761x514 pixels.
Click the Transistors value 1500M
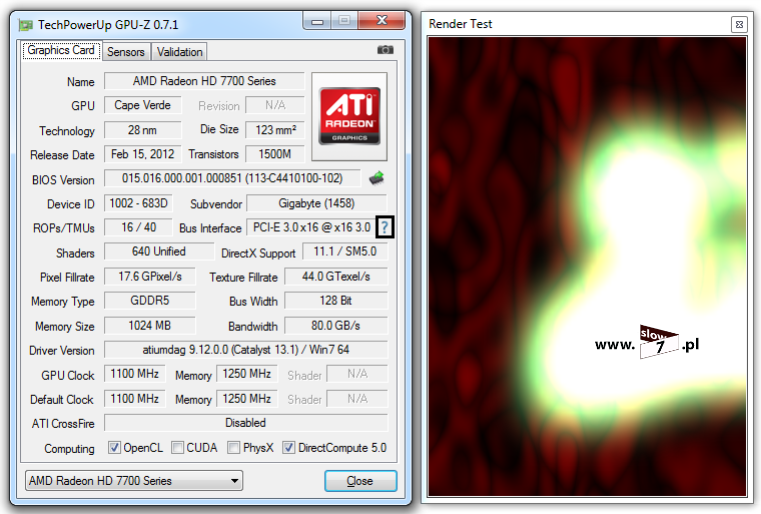click(275, 154)
